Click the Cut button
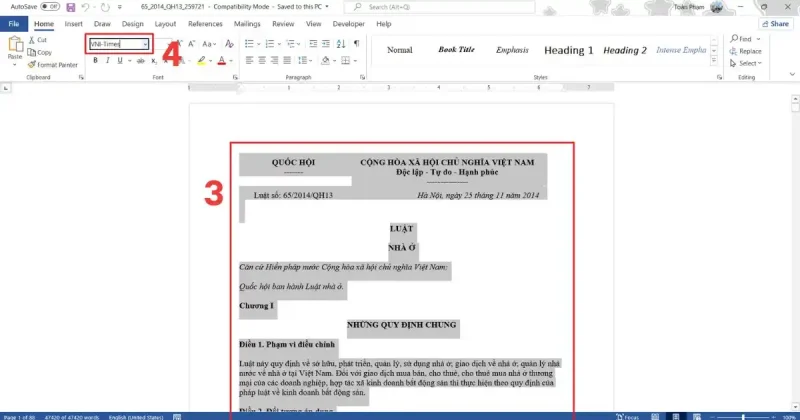The image size is (800, 420). pyautogui.click(x=37, y=40)
